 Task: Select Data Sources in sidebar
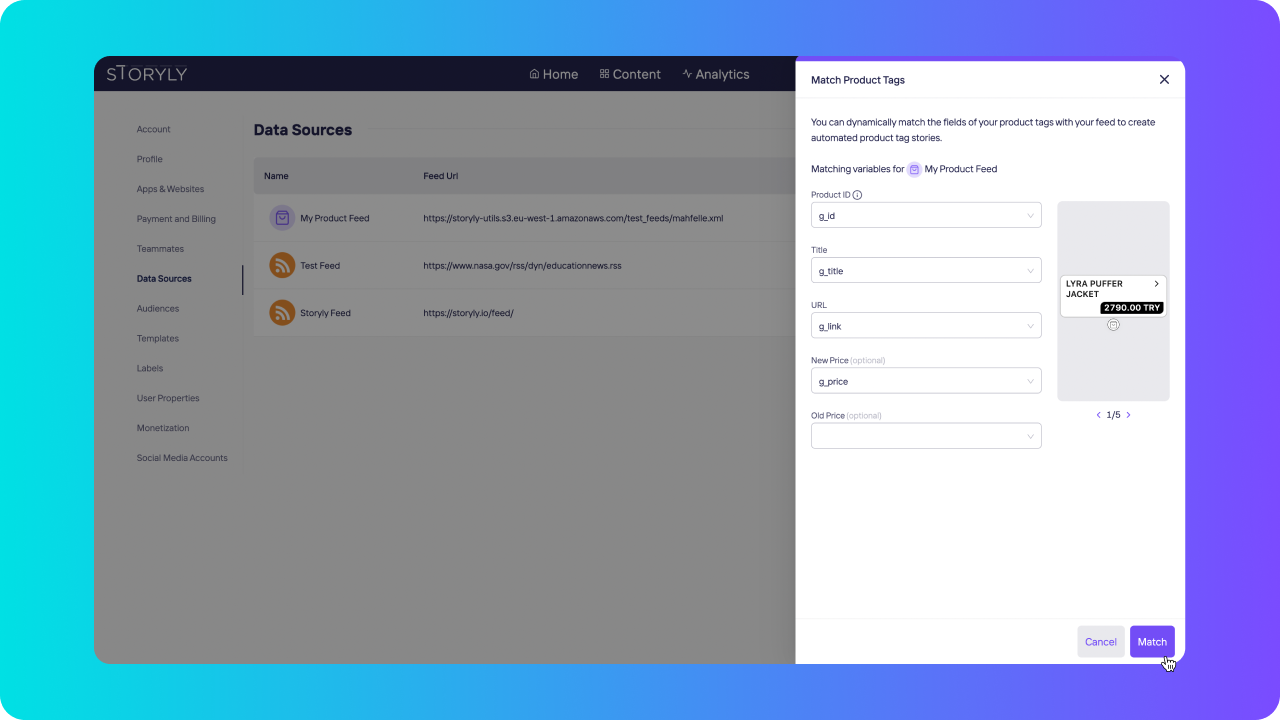pyautogui.click(x=164, y=279)
